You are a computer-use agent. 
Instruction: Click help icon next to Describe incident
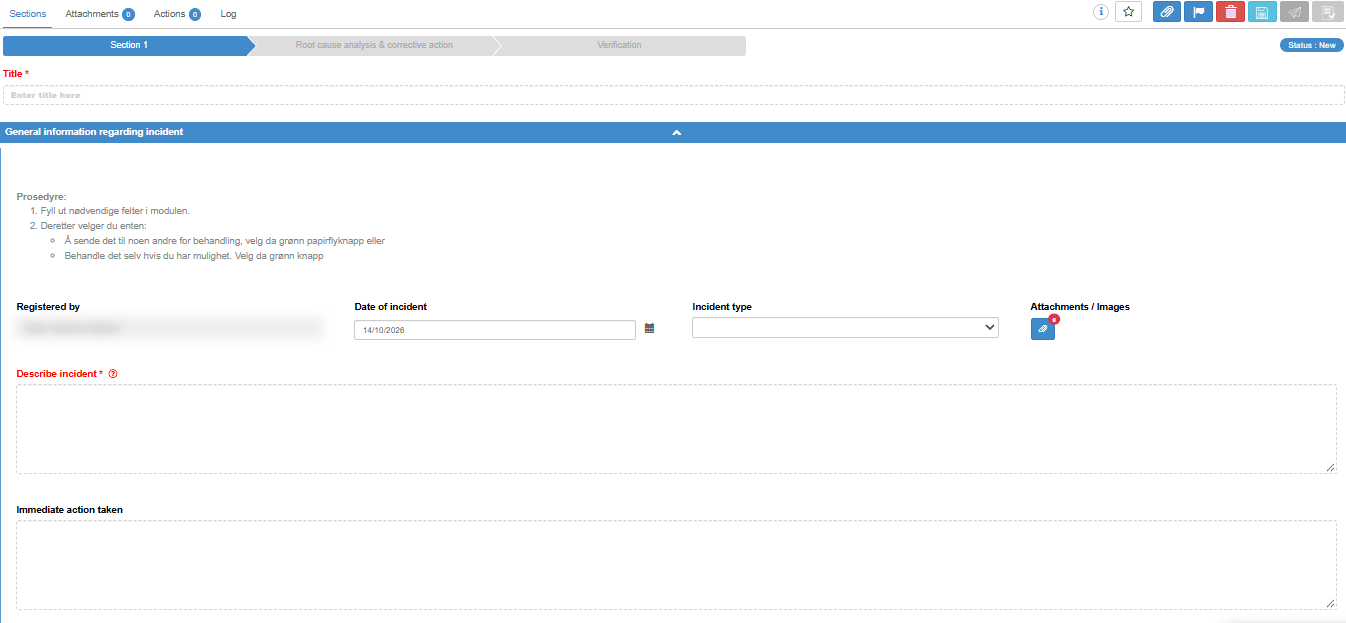(x=113, y=374)
